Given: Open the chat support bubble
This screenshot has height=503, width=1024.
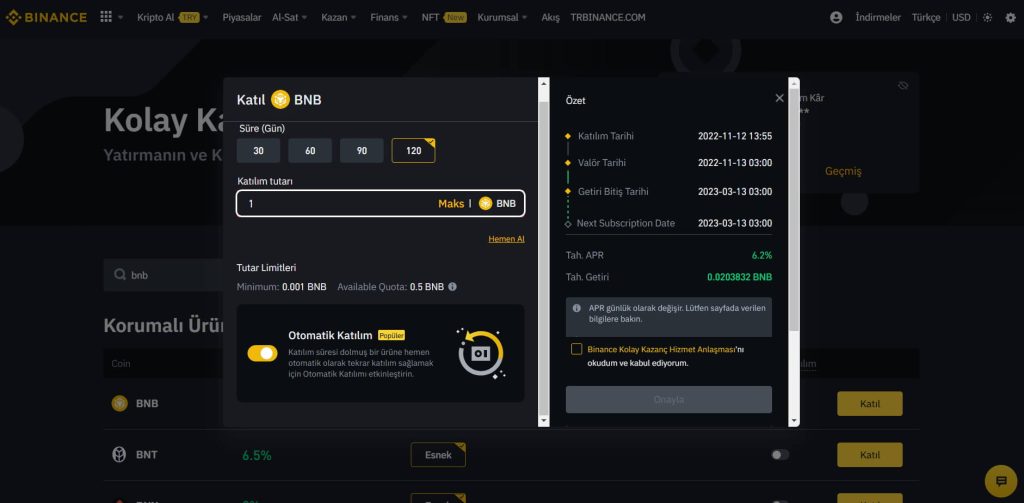Looking at the screenshot, I should [1000, 481].
